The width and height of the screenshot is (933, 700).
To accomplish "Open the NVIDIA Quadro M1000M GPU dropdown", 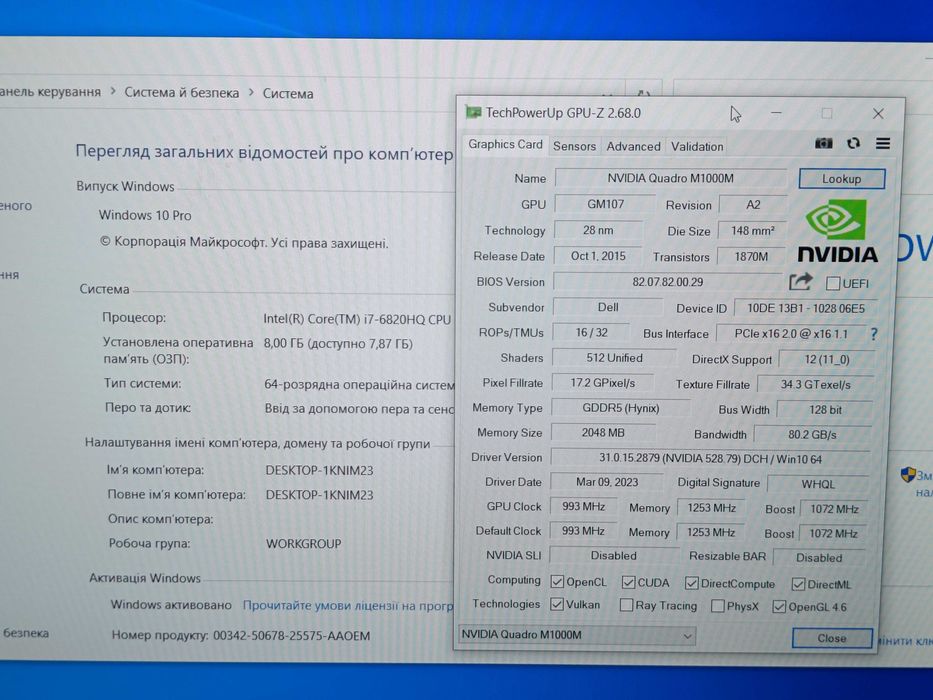I will point(577,635).
